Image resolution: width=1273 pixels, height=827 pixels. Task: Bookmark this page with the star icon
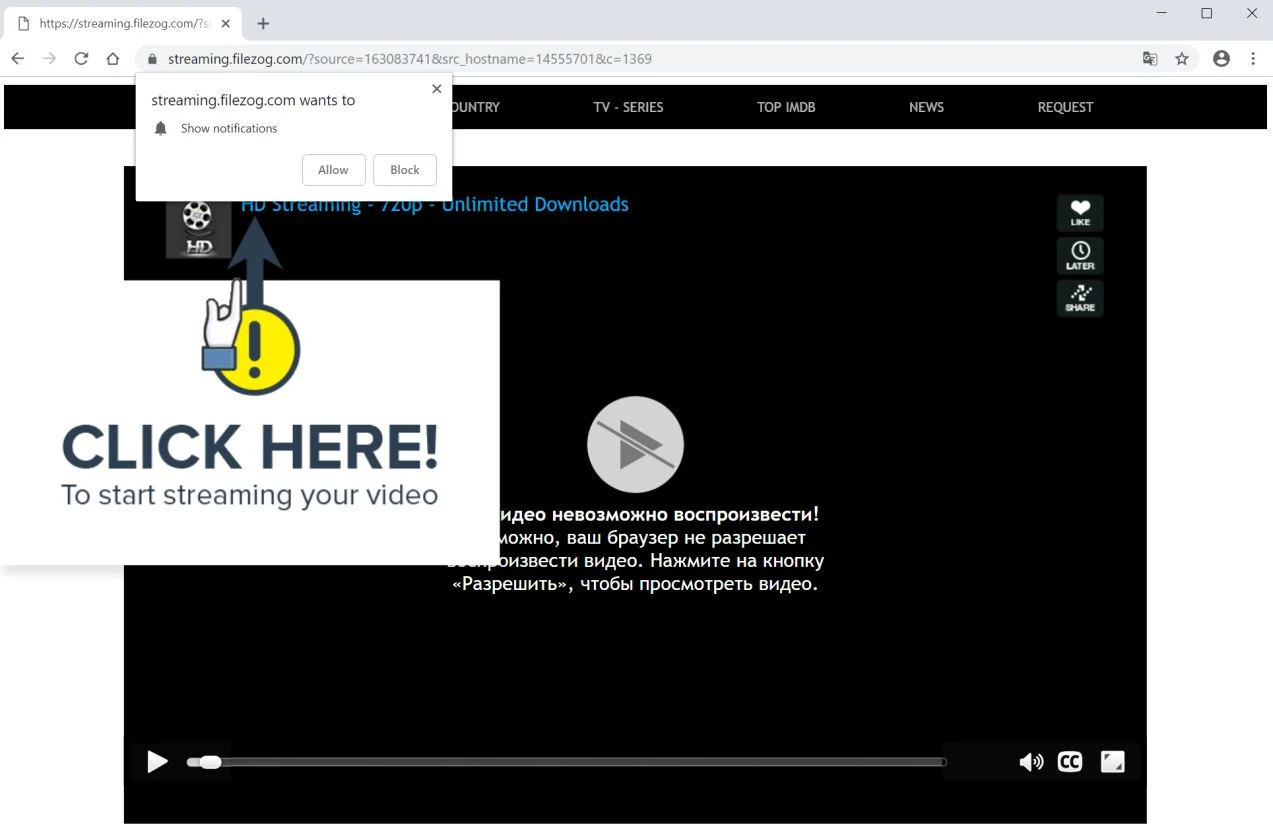click(x=1182, y=59)
